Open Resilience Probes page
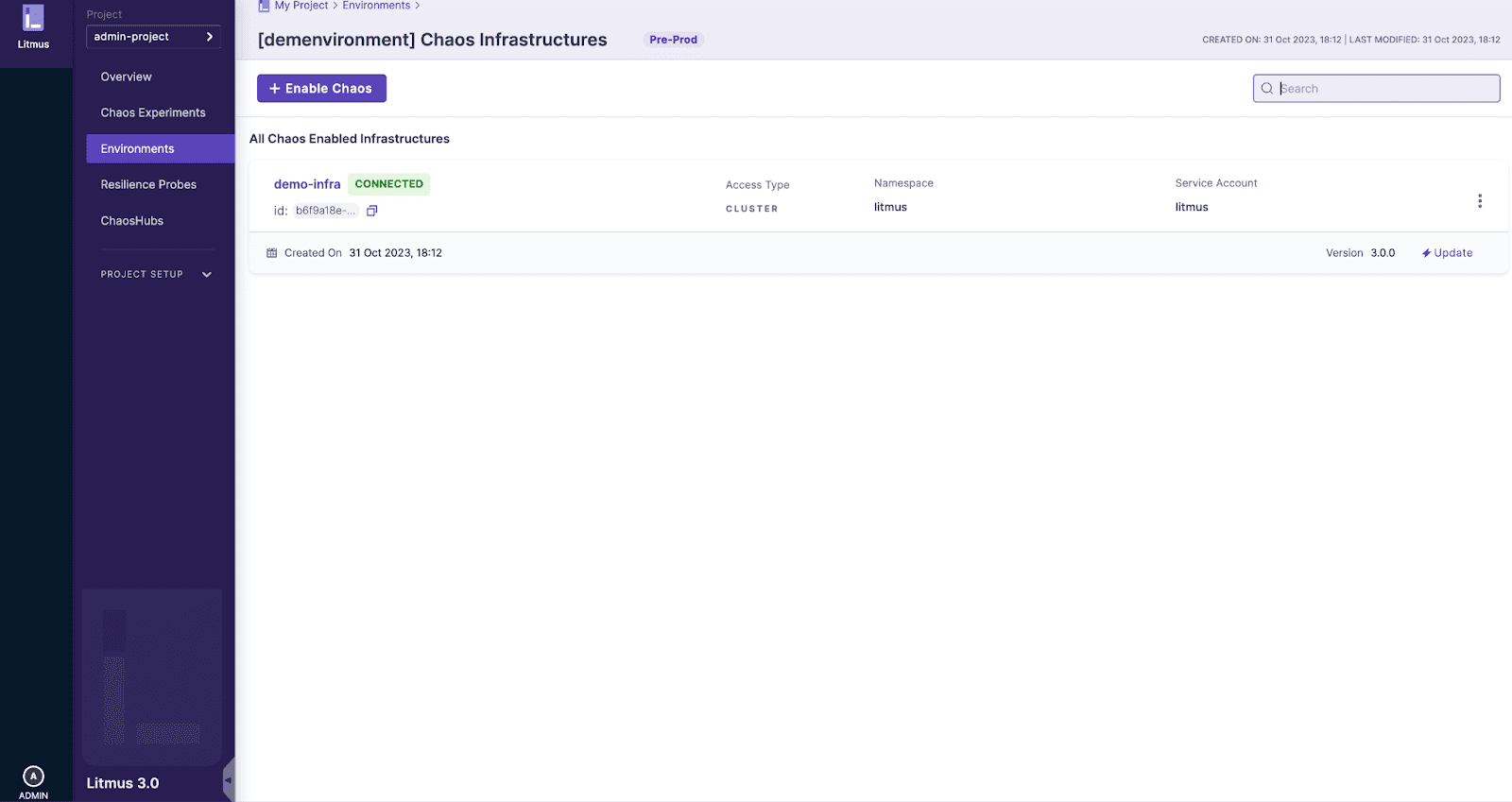 (148, 184)
